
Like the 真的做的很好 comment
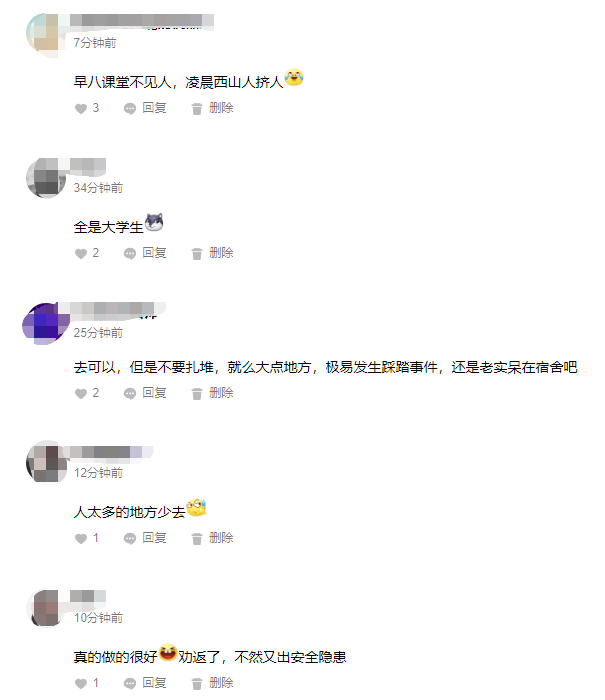point(81,683)
